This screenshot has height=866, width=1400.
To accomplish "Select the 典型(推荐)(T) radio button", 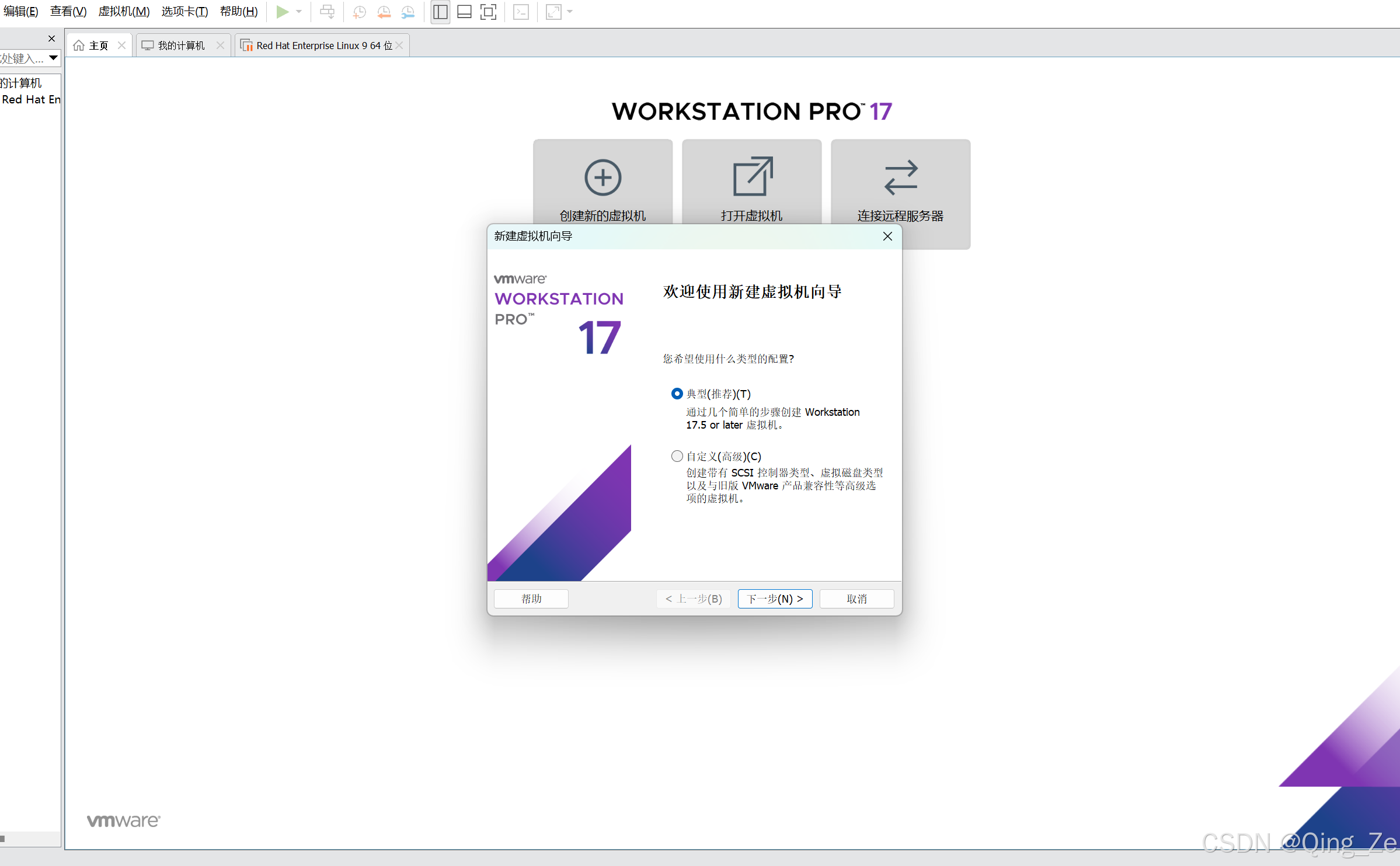I will click(677, 394).
